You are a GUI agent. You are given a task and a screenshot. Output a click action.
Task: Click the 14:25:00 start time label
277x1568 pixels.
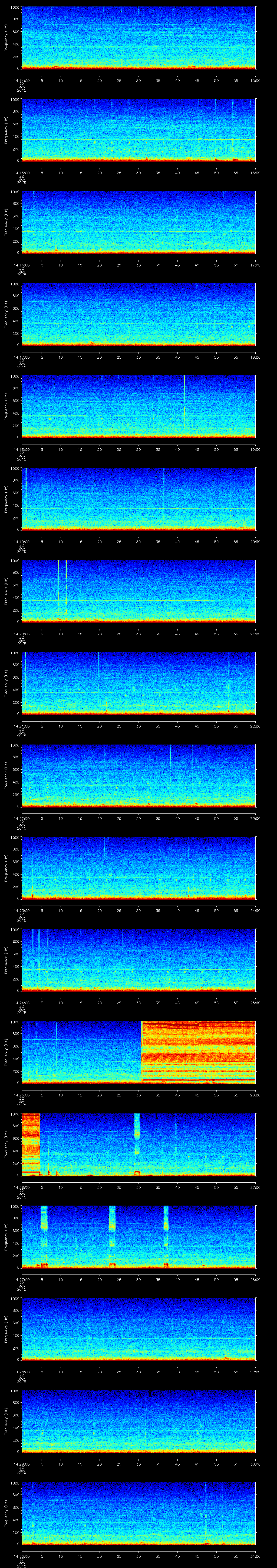click(21, 1095)
